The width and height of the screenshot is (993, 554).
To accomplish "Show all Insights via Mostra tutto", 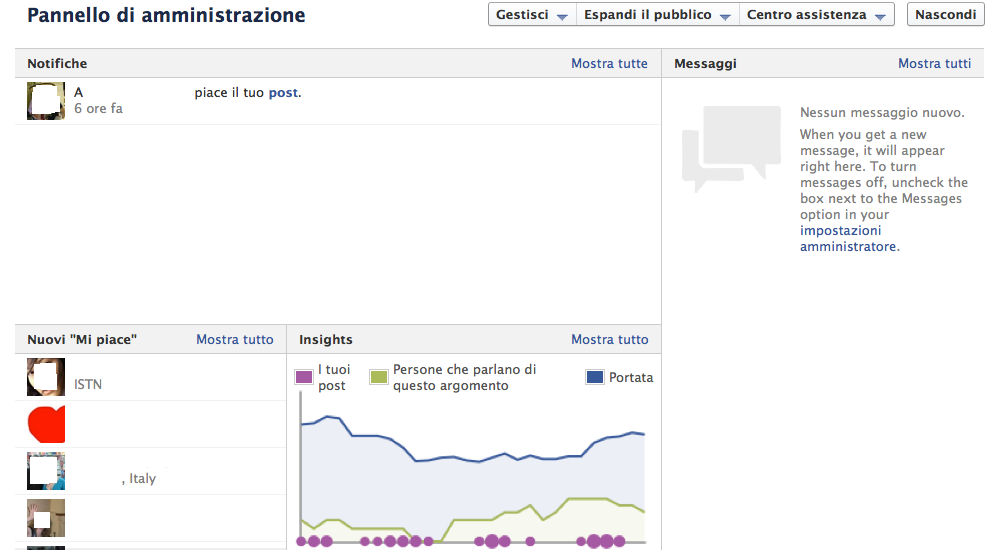I will pos(609,339).
